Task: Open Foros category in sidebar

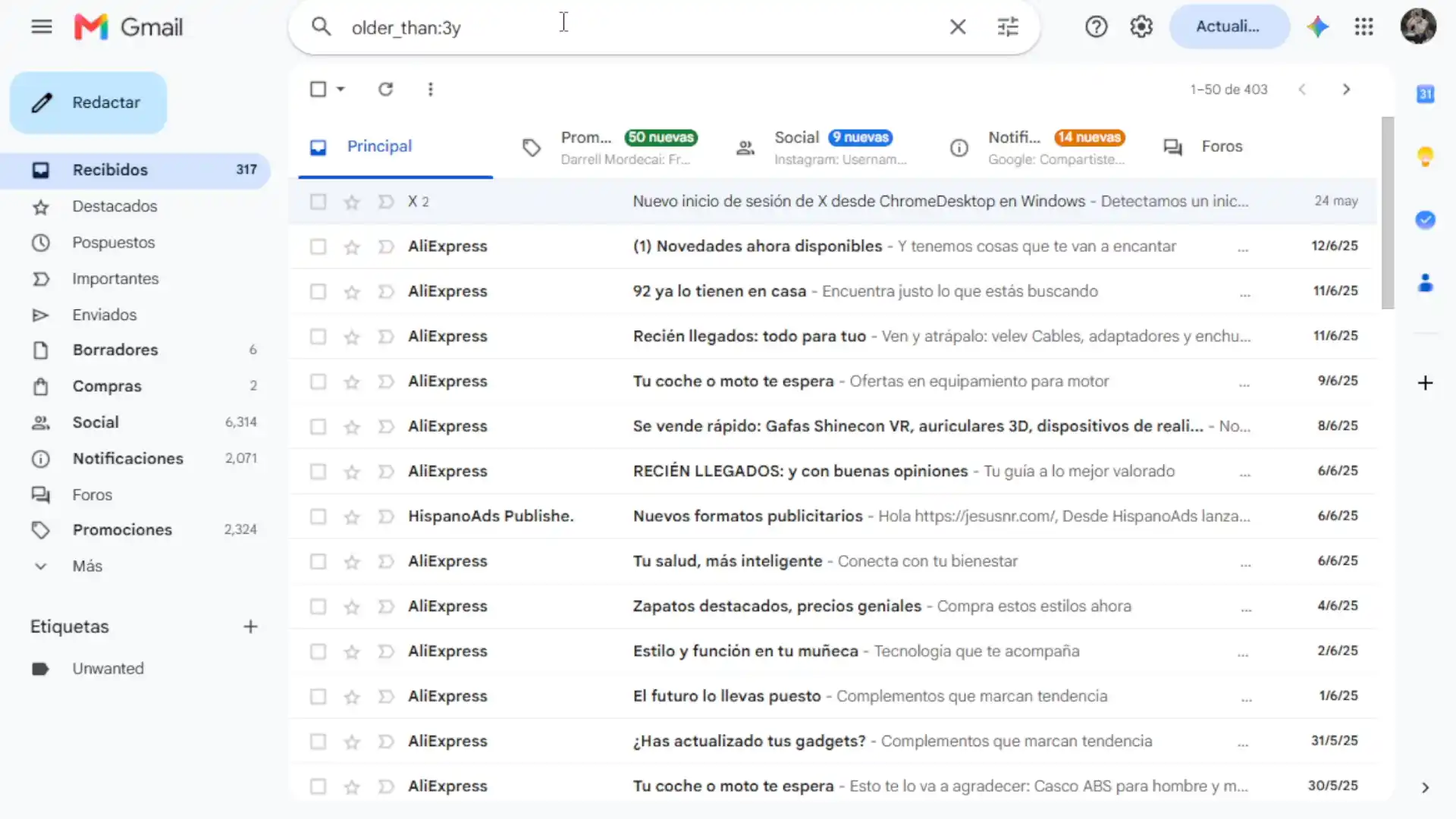Action: pos(135,495)
